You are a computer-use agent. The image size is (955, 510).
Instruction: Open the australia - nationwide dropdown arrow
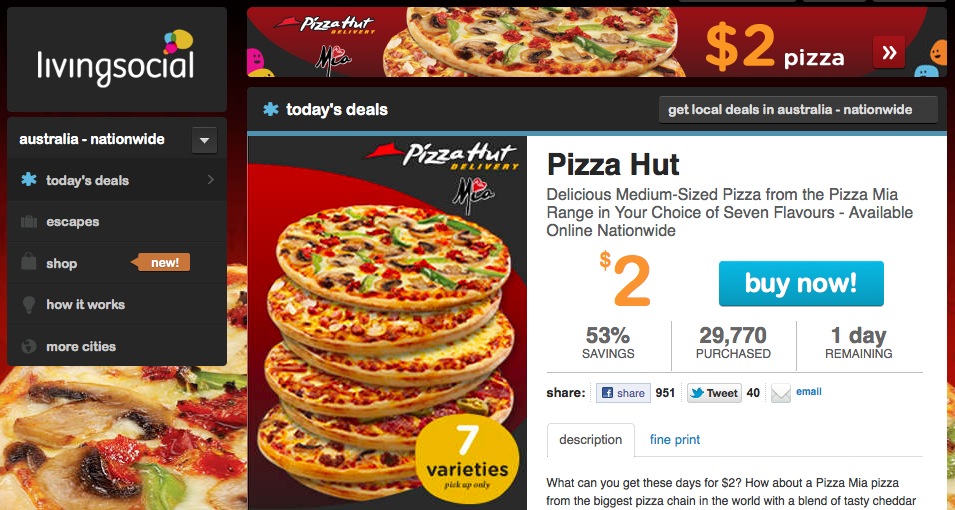click(x=204, y=140)
